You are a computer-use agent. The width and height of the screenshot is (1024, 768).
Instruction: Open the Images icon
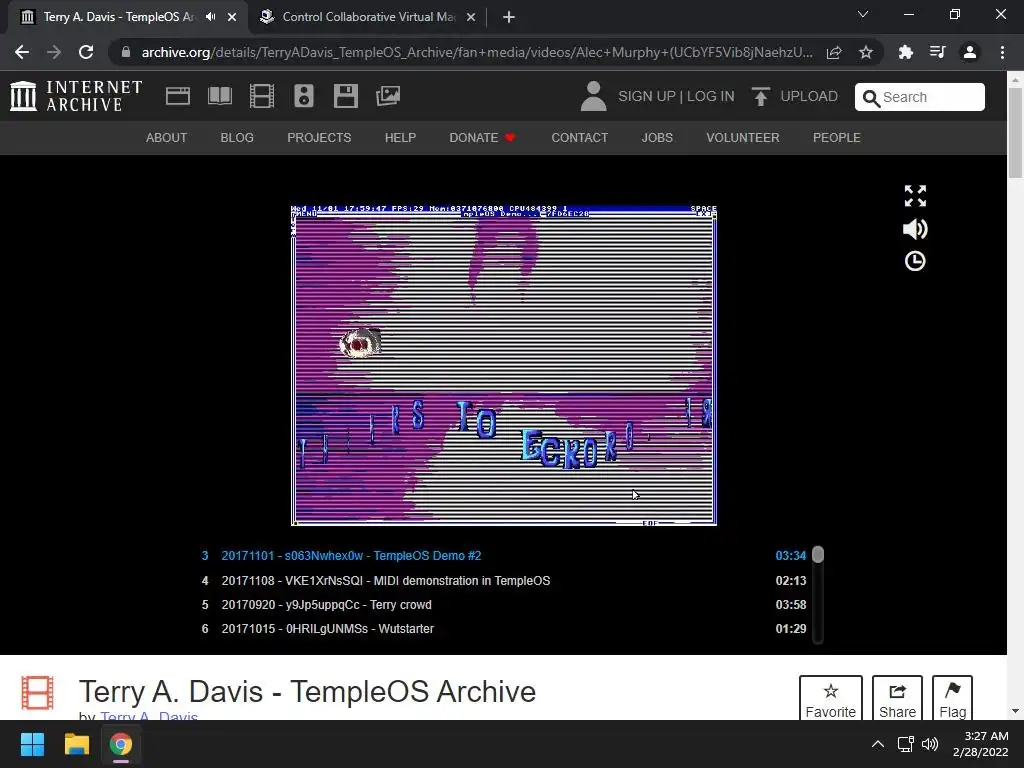388,96
